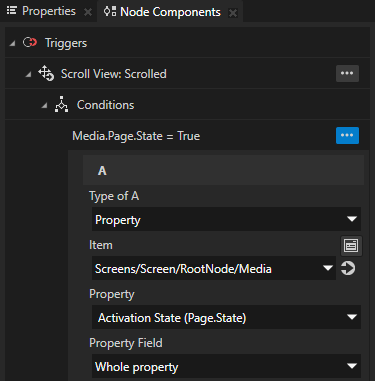375x381 pixels.
Task: Click the Property label
Action: (112, 294)
